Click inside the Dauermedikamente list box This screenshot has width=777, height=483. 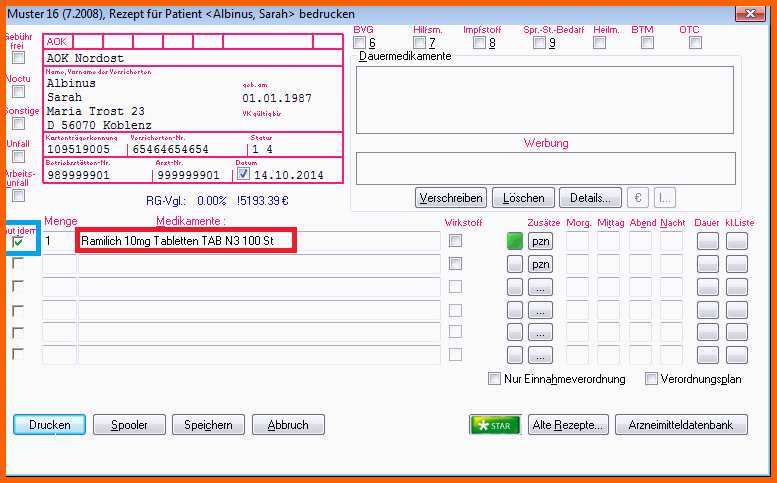pos(545,100)
